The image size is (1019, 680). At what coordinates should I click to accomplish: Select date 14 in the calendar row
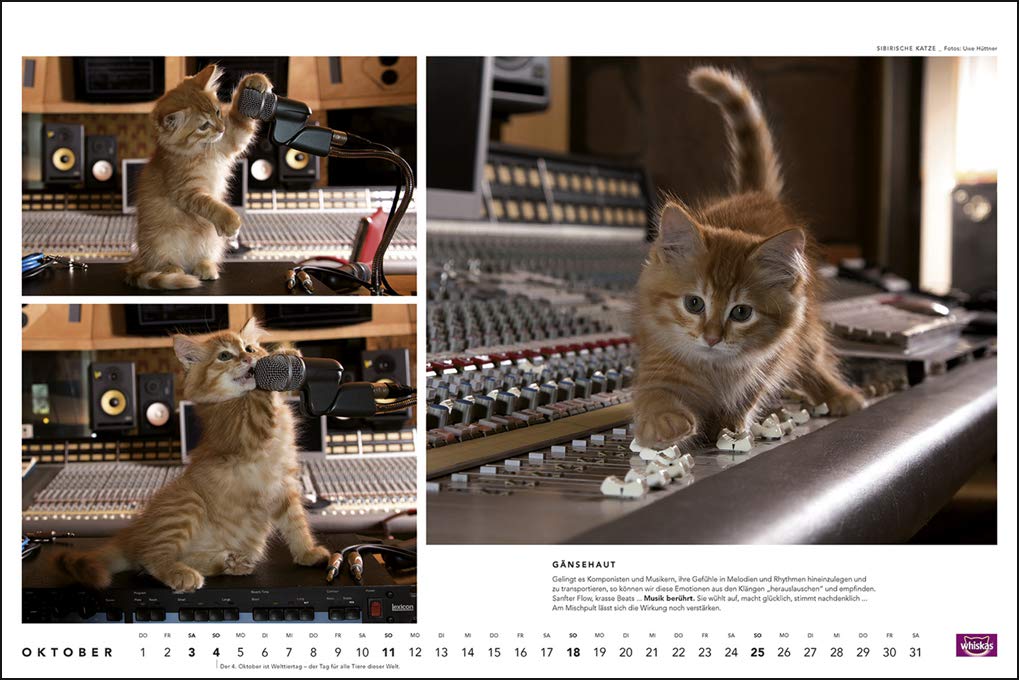pos(468,652)
